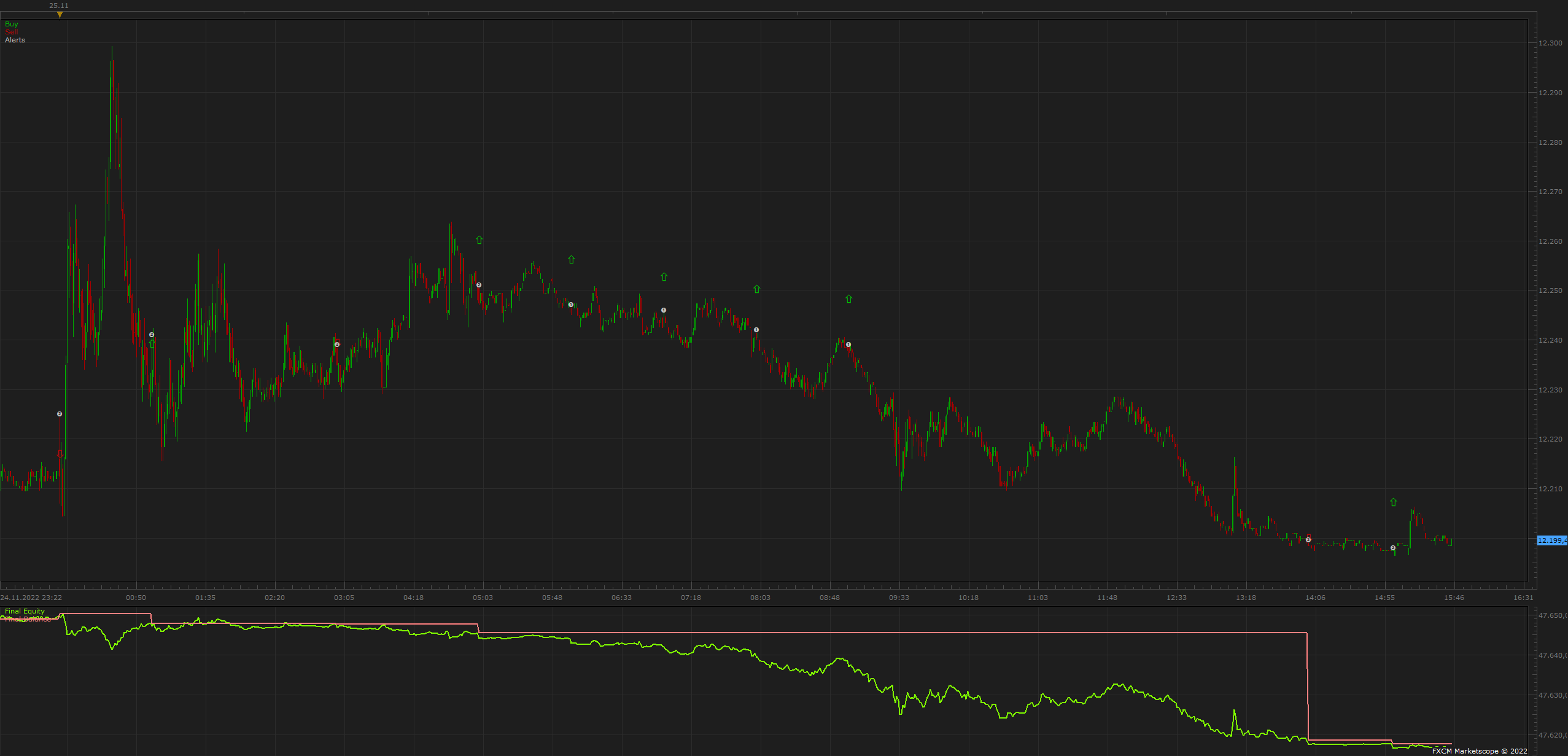
Task: Click the 11:03 time axis label
Action: [1038, 598]
